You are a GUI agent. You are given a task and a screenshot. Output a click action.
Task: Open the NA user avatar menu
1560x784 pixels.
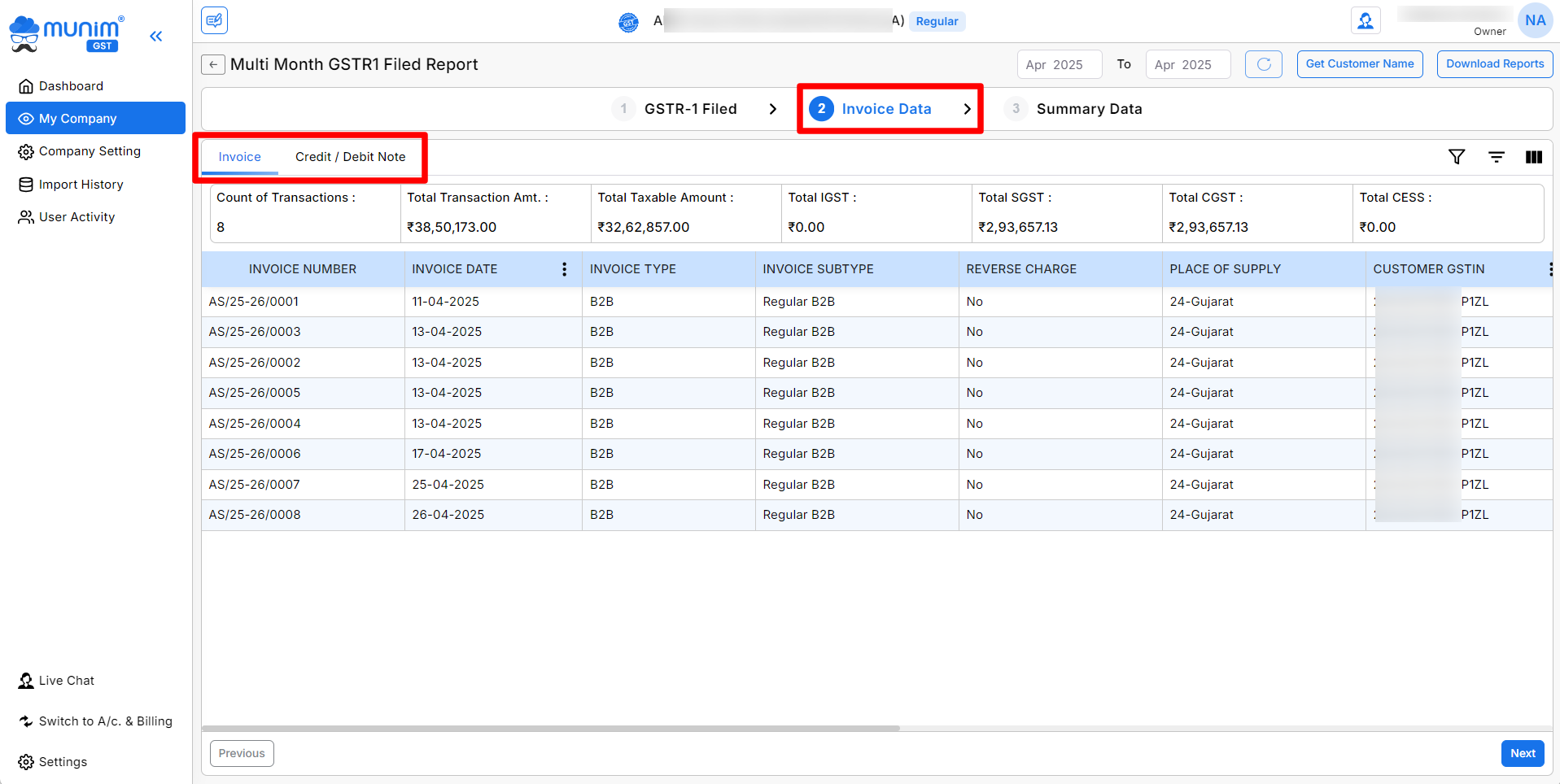tap(1535, 21)
